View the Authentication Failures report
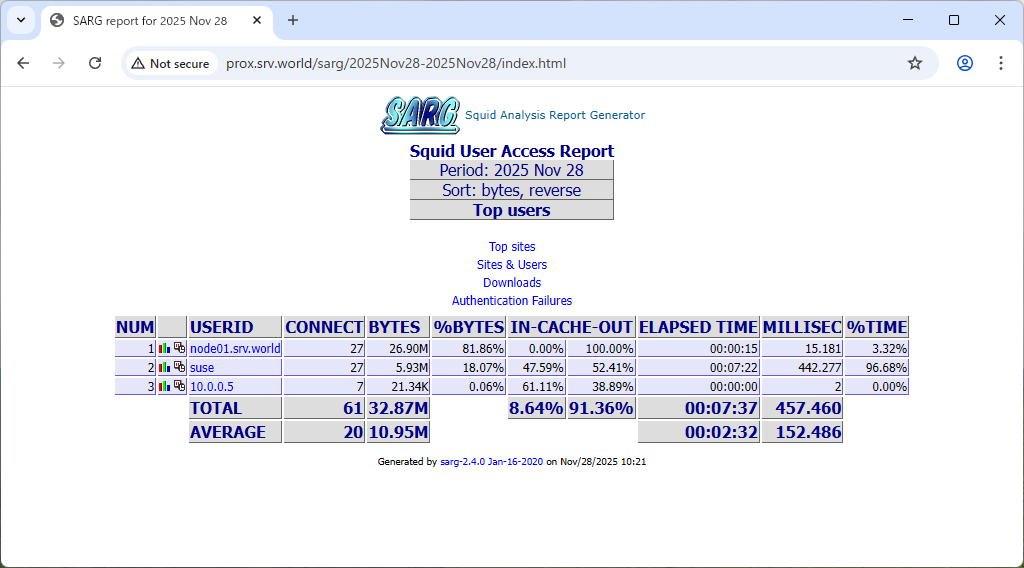This screenshot has width=1024, height=568. 512,301
